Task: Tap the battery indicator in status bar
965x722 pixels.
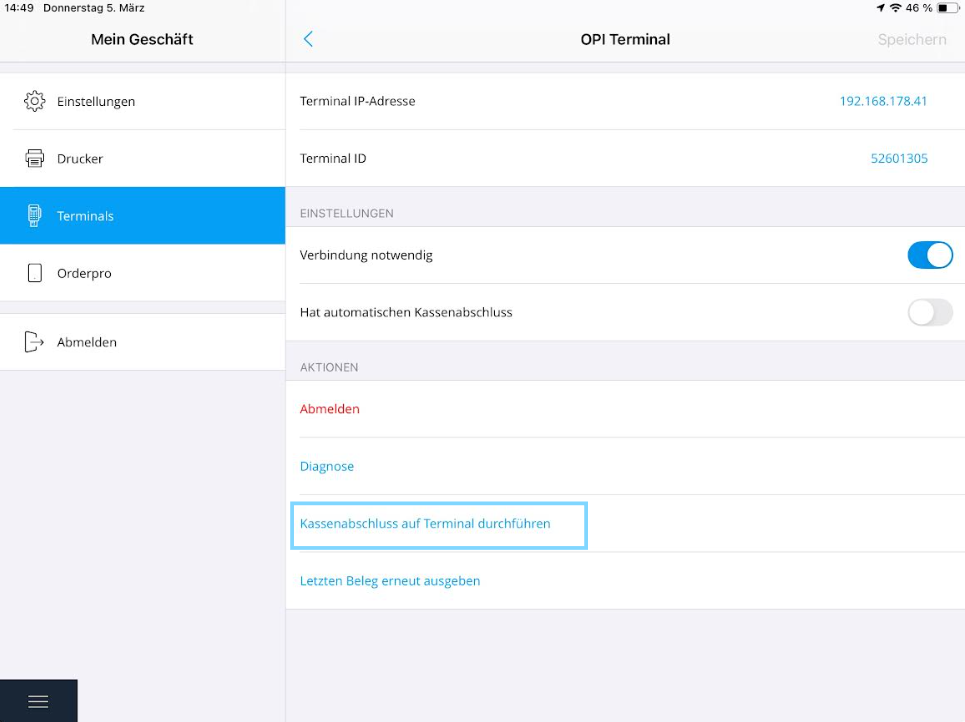Action: pos(947,8)
